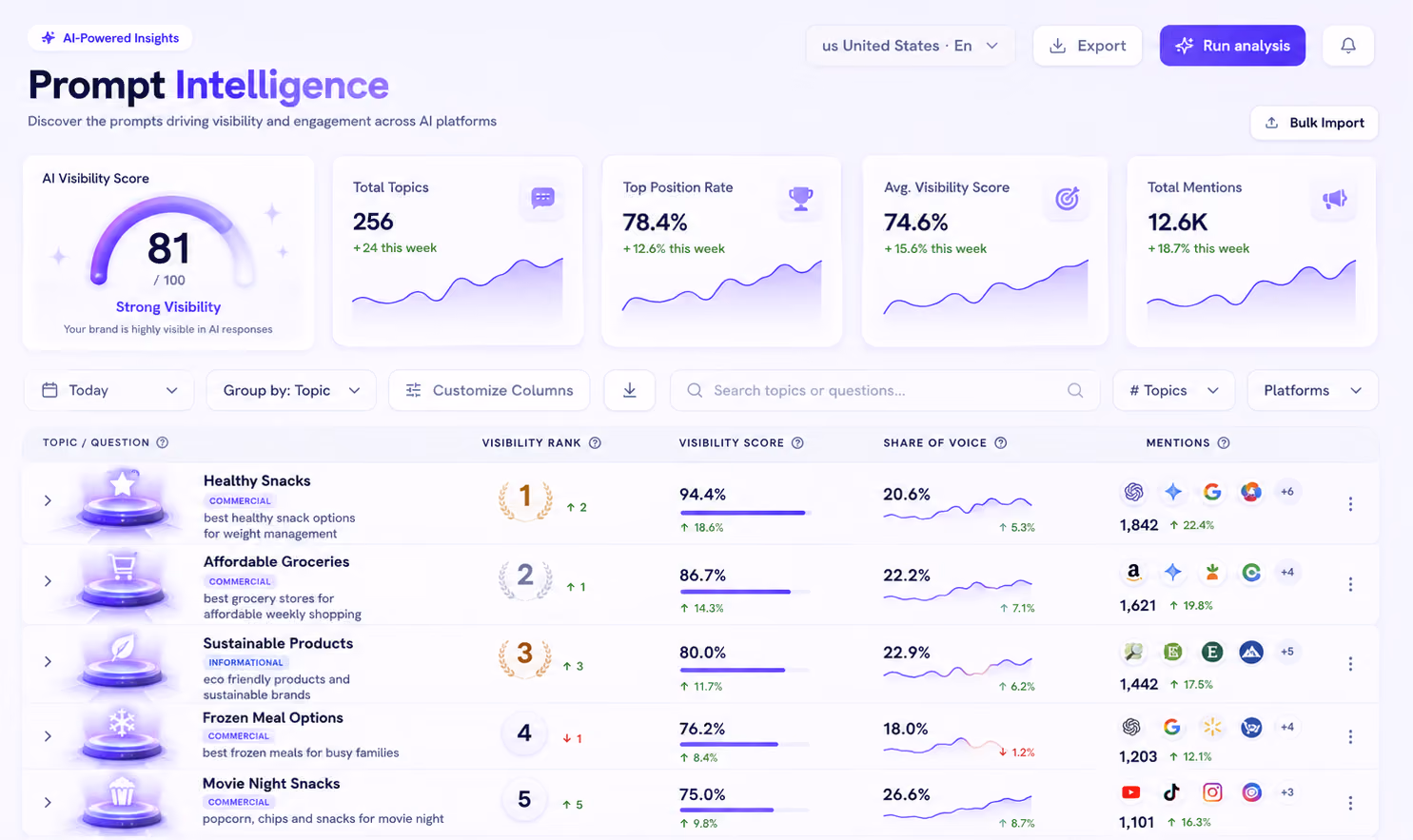The height and width of the screenshot is (840, 1413).
Task: Click the Bulk Import button
Action: click(x=1314, y=123)
